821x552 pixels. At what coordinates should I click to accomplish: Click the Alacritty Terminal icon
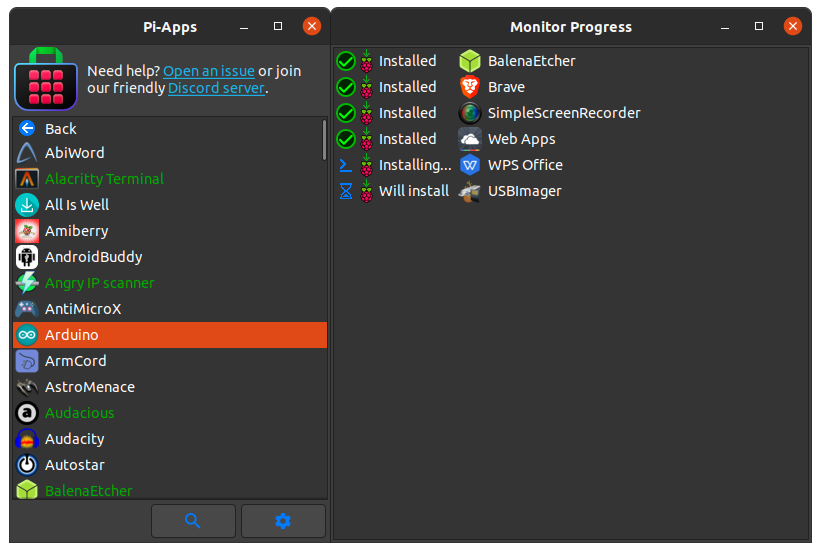pos(27,179)
